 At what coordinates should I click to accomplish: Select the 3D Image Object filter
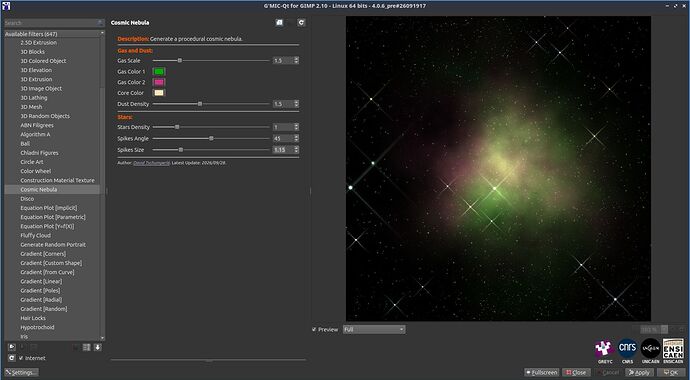click(41, 89)
